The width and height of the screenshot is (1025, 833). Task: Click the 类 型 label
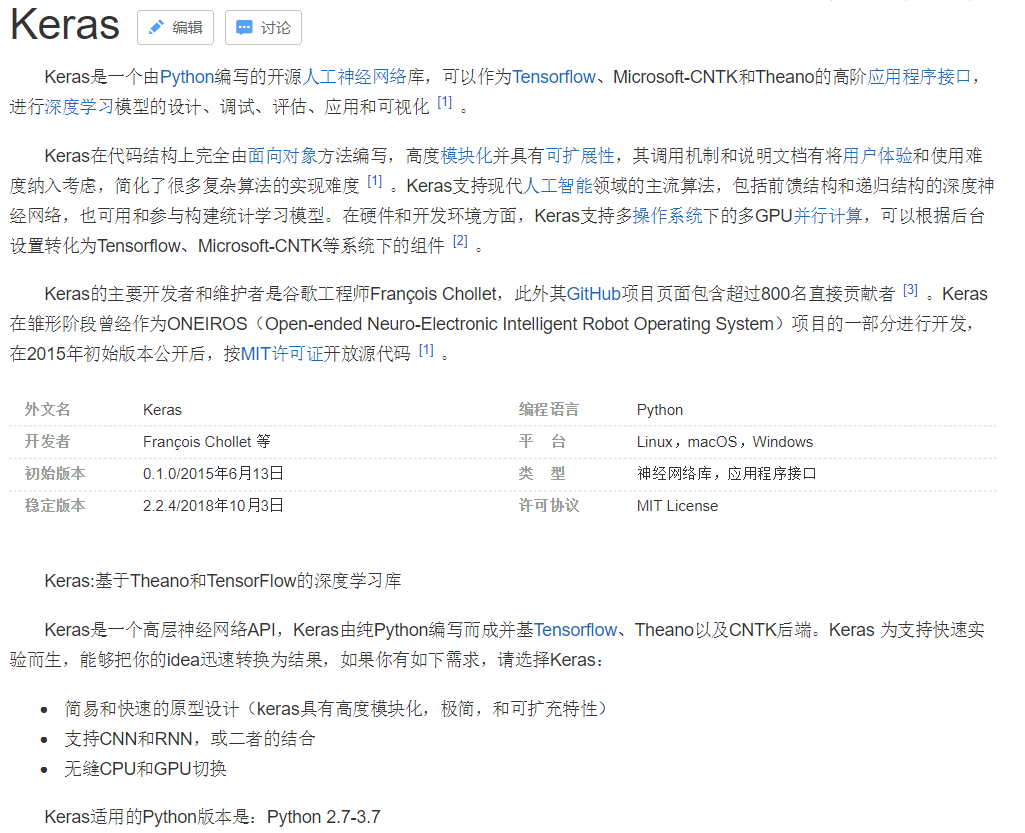542,473
